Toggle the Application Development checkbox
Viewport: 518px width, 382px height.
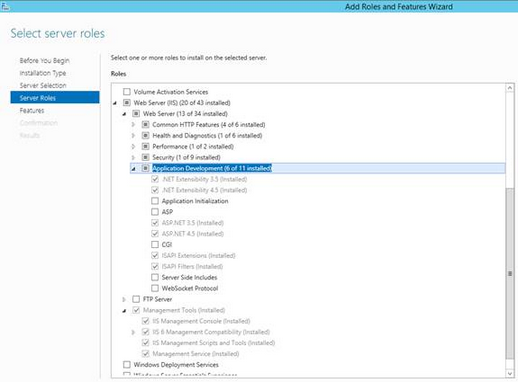145,168
